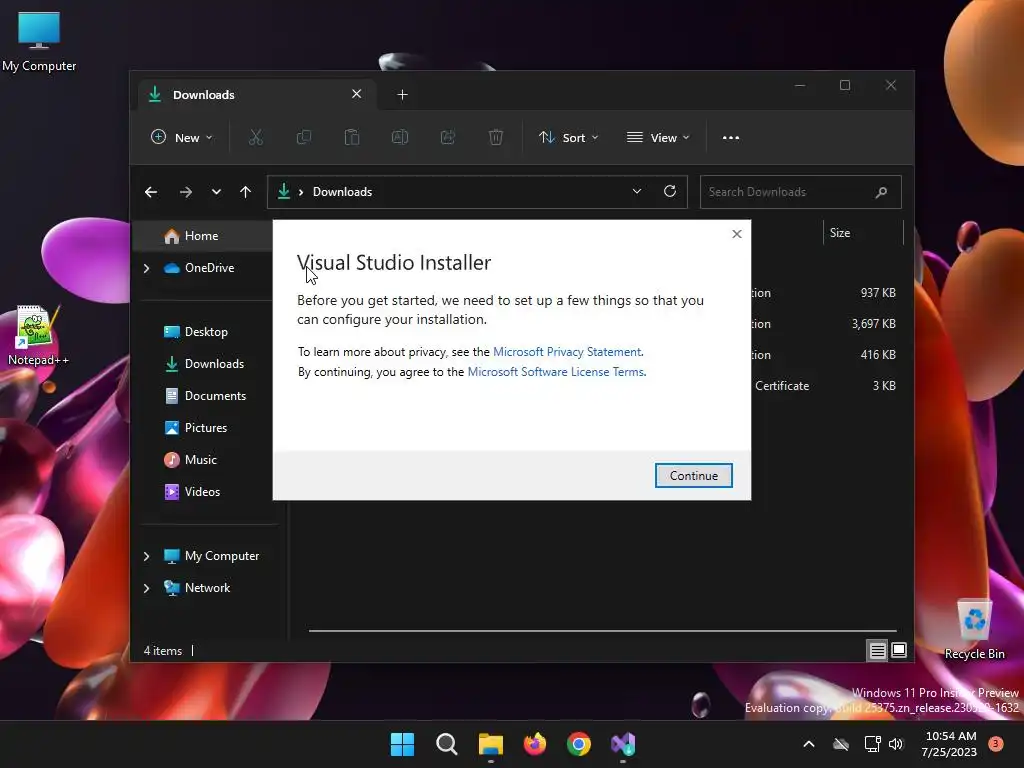Select Documents in navigation pane
1024x768 pixels.
tap(215, 396)
